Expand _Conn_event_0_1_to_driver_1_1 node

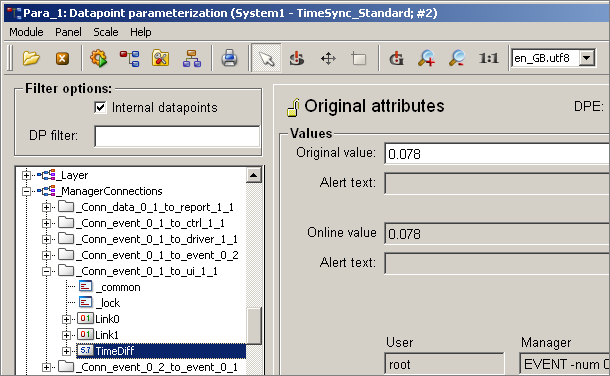(x=46, y=239)
